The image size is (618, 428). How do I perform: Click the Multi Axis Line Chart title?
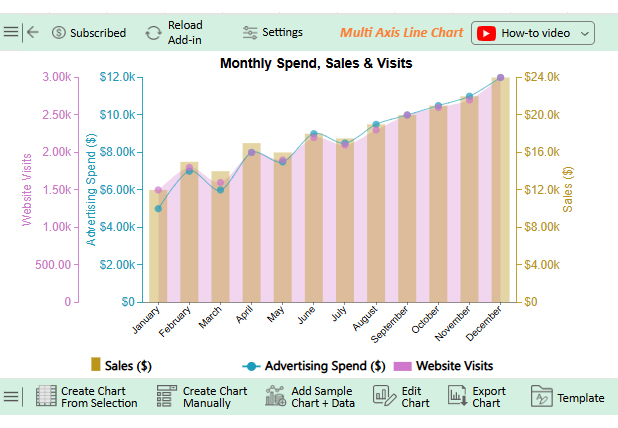pyautogui.click(x=401, y=32)
